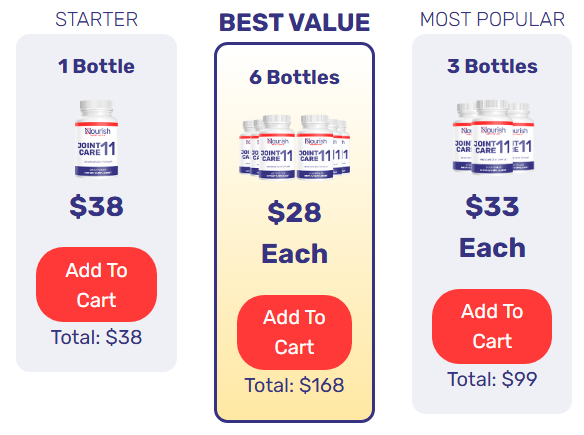Add the 3 Bottles package to cart
The width and height of the screenshot is (584, 435).
click(x=492, y=326)
